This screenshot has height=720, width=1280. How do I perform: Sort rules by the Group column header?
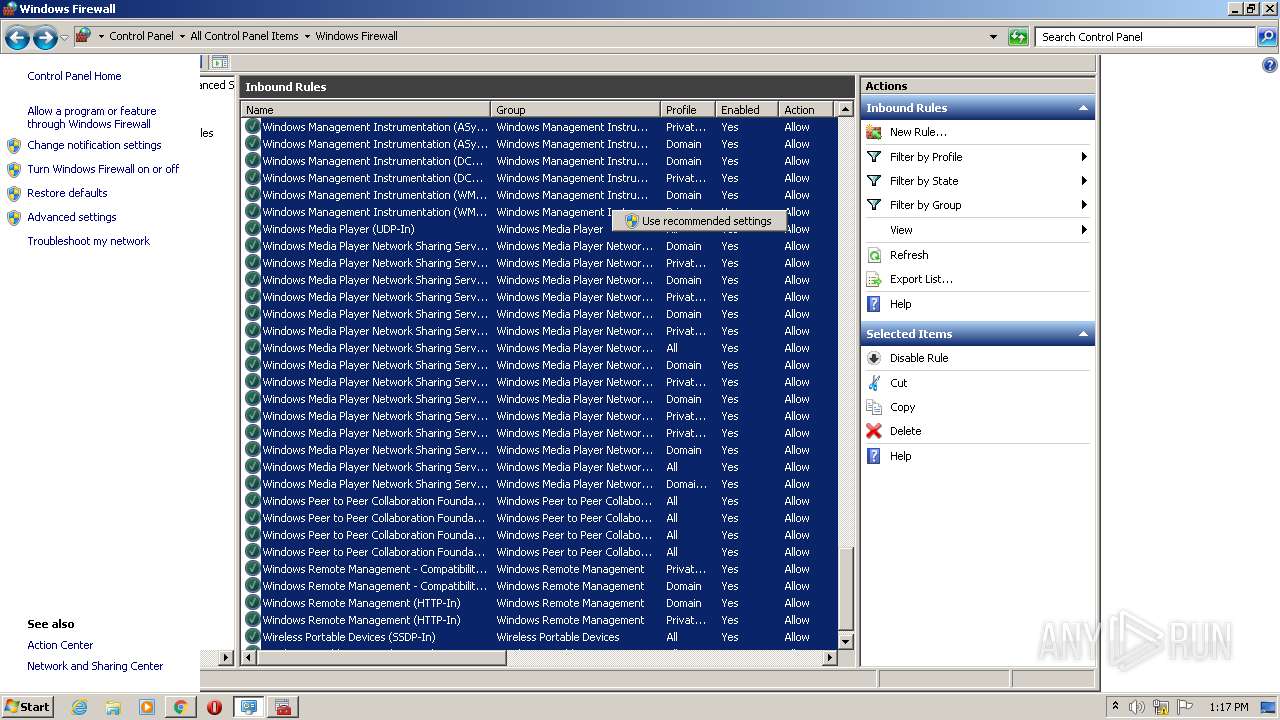(x=576, y=110)
